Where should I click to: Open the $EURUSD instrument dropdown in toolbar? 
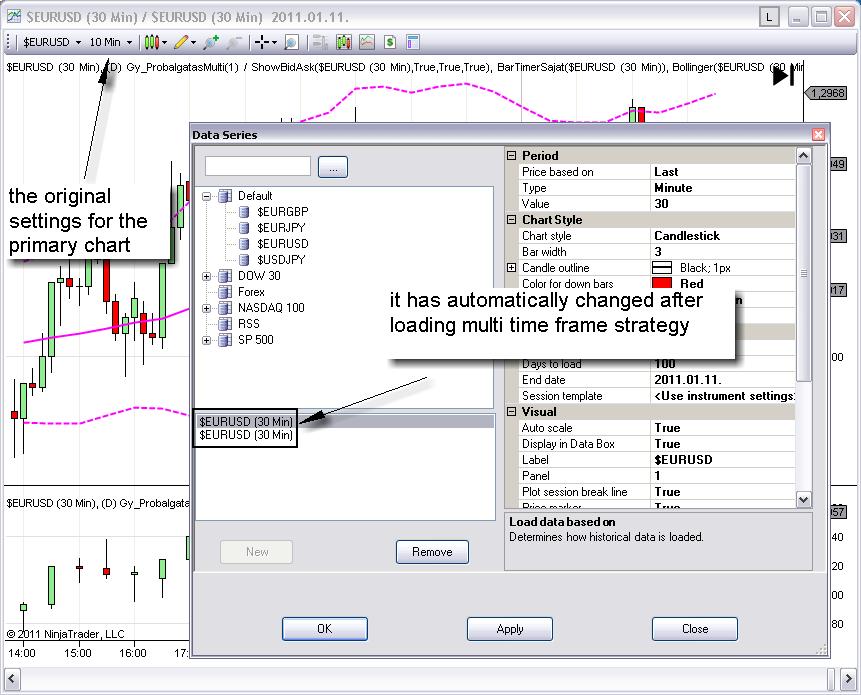52,42
